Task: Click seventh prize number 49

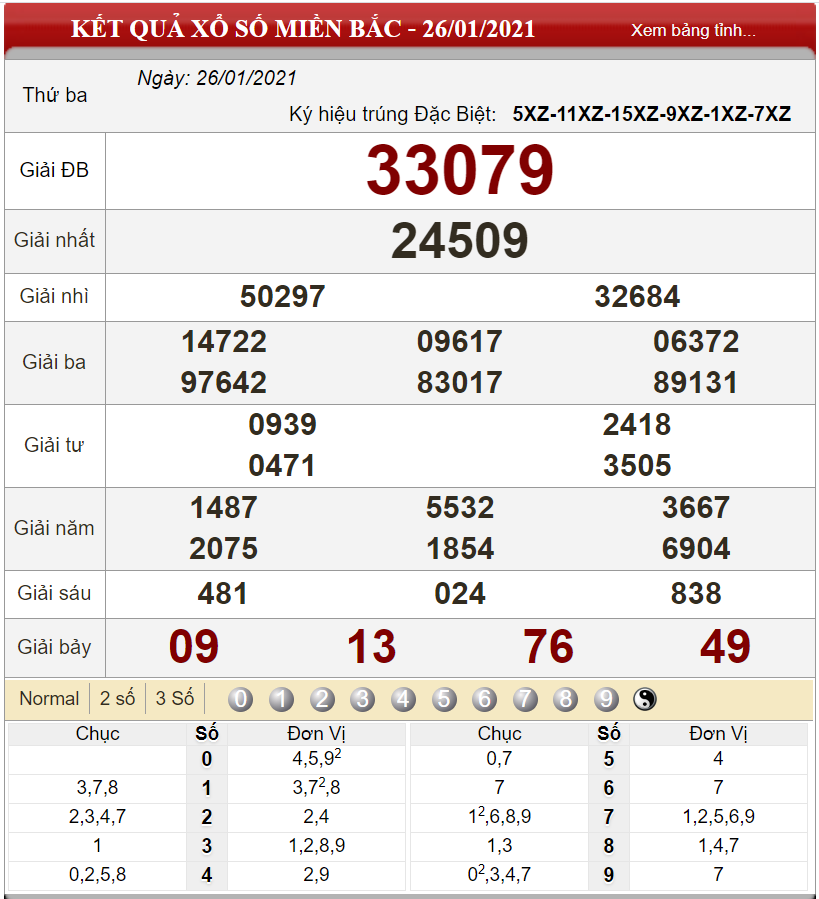Action: [726, 647]
